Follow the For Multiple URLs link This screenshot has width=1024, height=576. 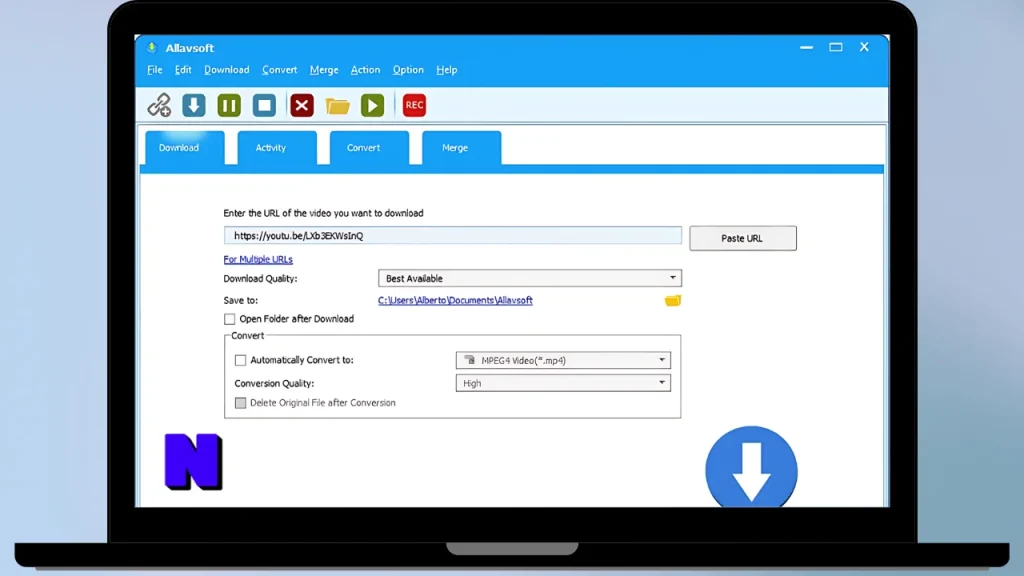(258, 259)
